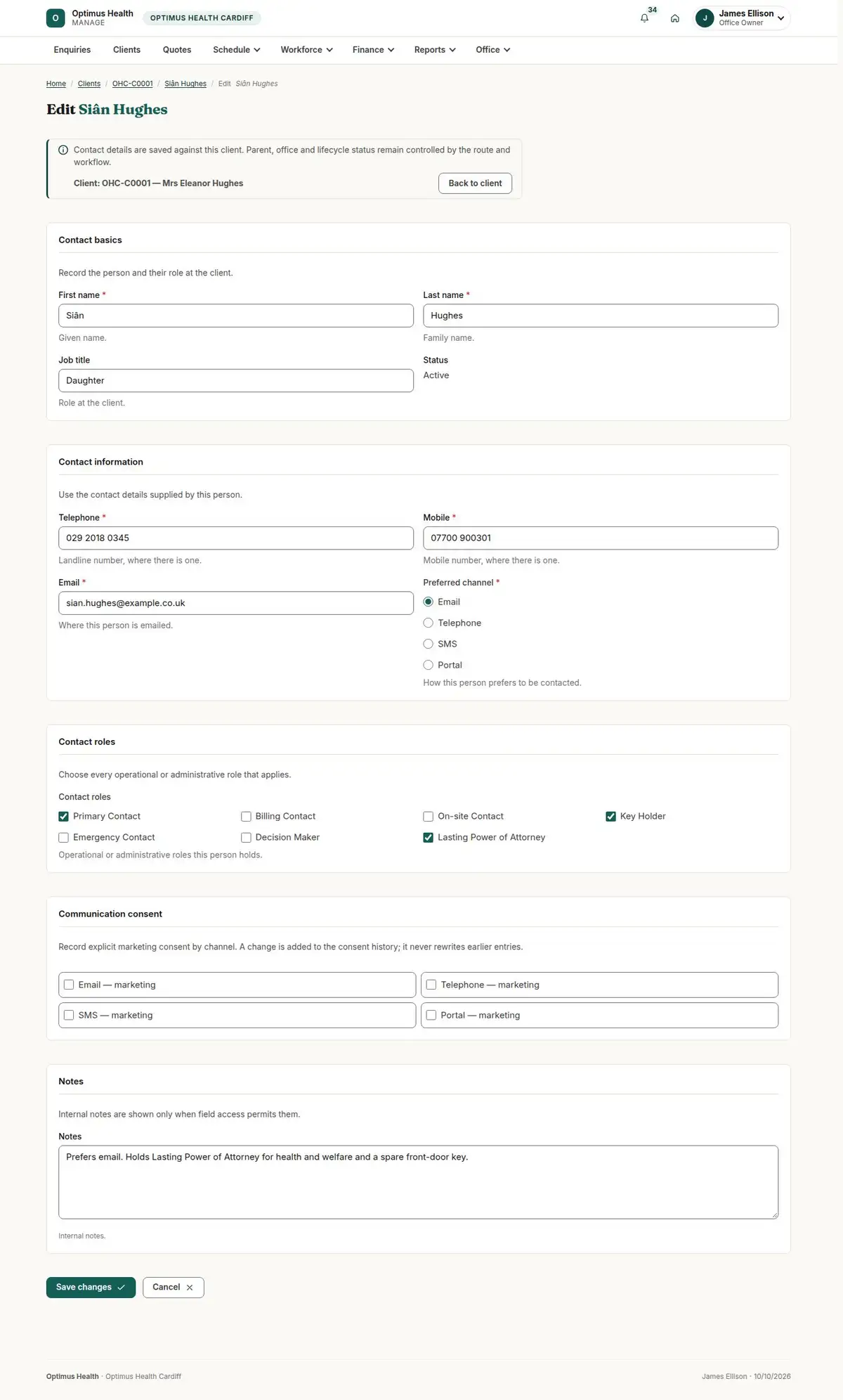The image size is (843, 1400).
Task: Select the Email preferred channel radio
Action: [x=428, y=602]
